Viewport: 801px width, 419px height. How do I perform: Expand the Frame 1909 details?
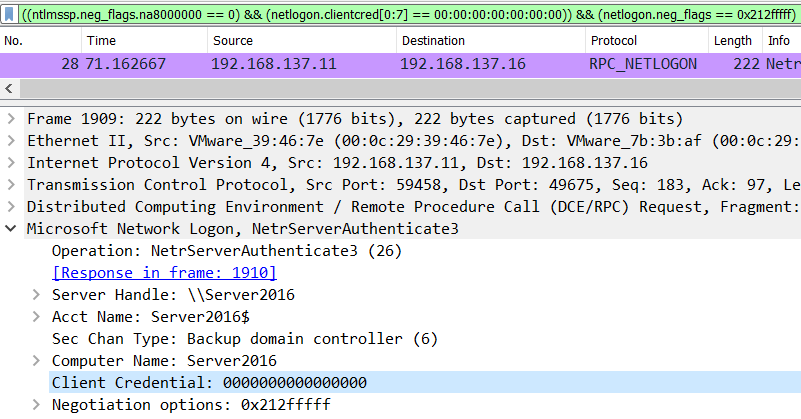pos(11,119)
